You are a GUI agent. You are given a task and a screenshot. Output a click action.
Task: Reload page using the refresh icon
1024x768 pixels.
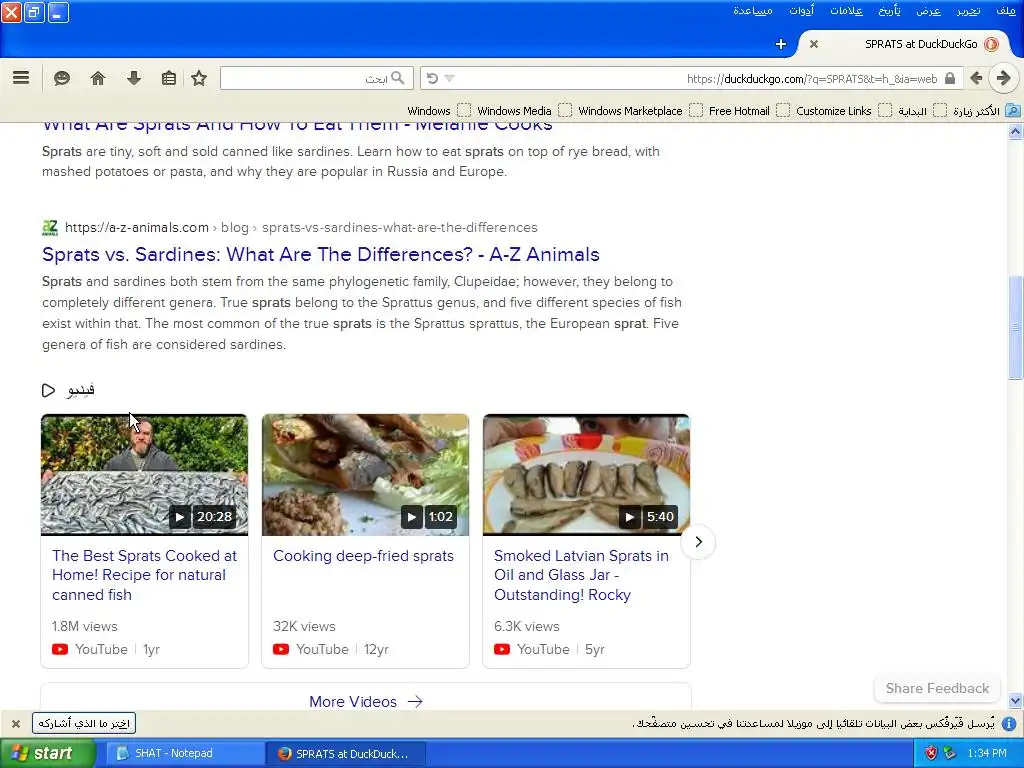click(x=432, y=78)
